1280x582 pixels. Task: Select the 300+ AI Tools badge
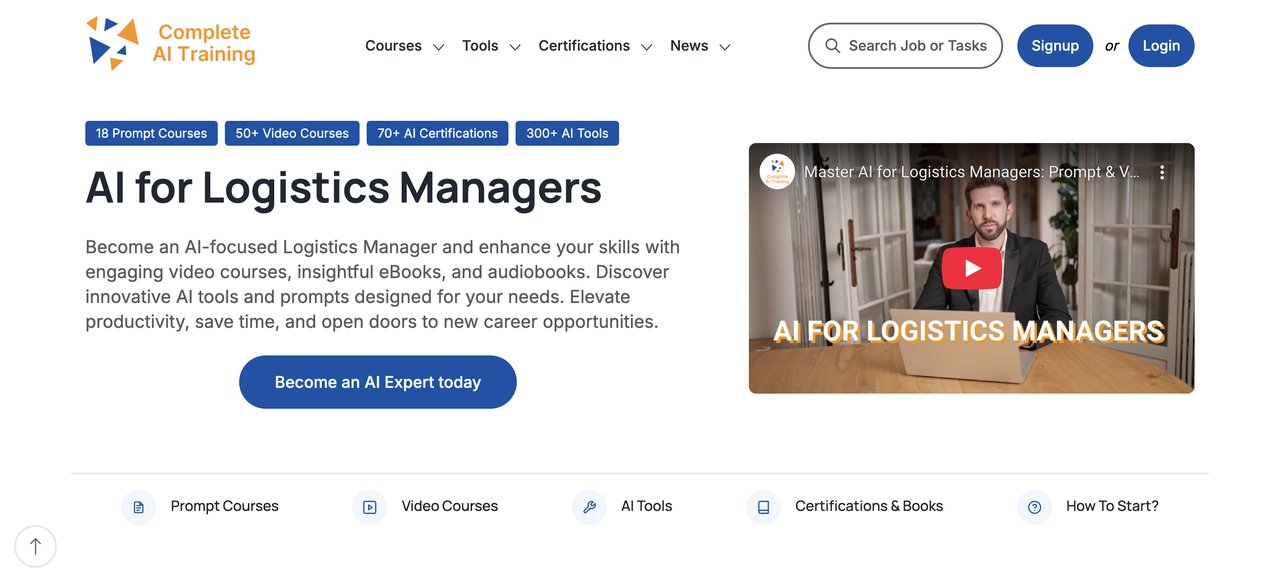coord(567,133)
